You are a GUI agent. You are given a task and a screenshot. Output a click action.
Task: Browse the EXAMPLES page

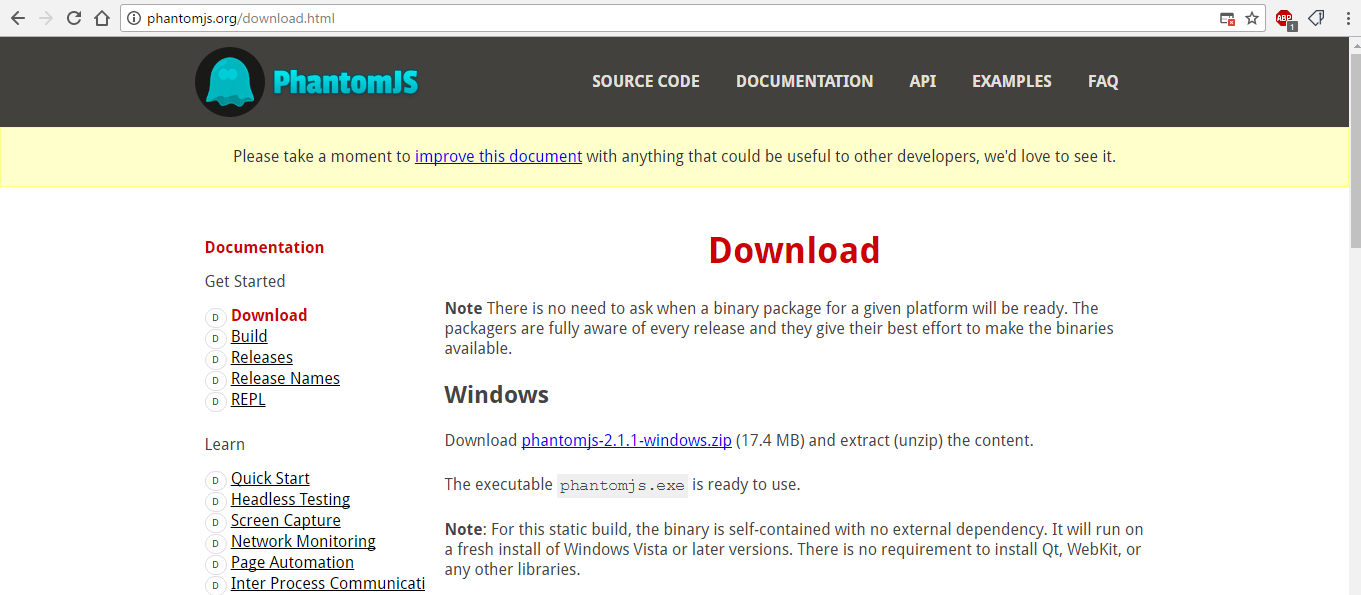(1011, 81)
